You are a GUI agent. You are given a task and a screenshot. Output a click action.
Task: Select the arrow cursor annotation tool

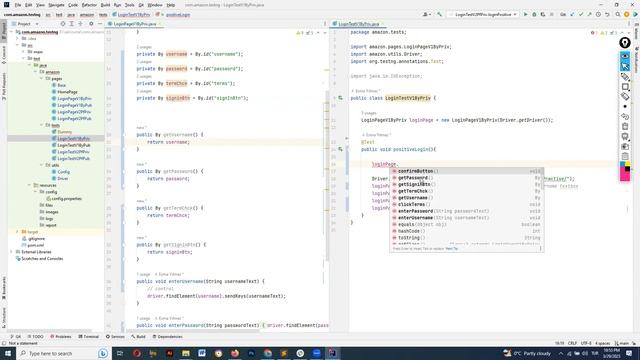pyautogui.click(x=625, y=66)
